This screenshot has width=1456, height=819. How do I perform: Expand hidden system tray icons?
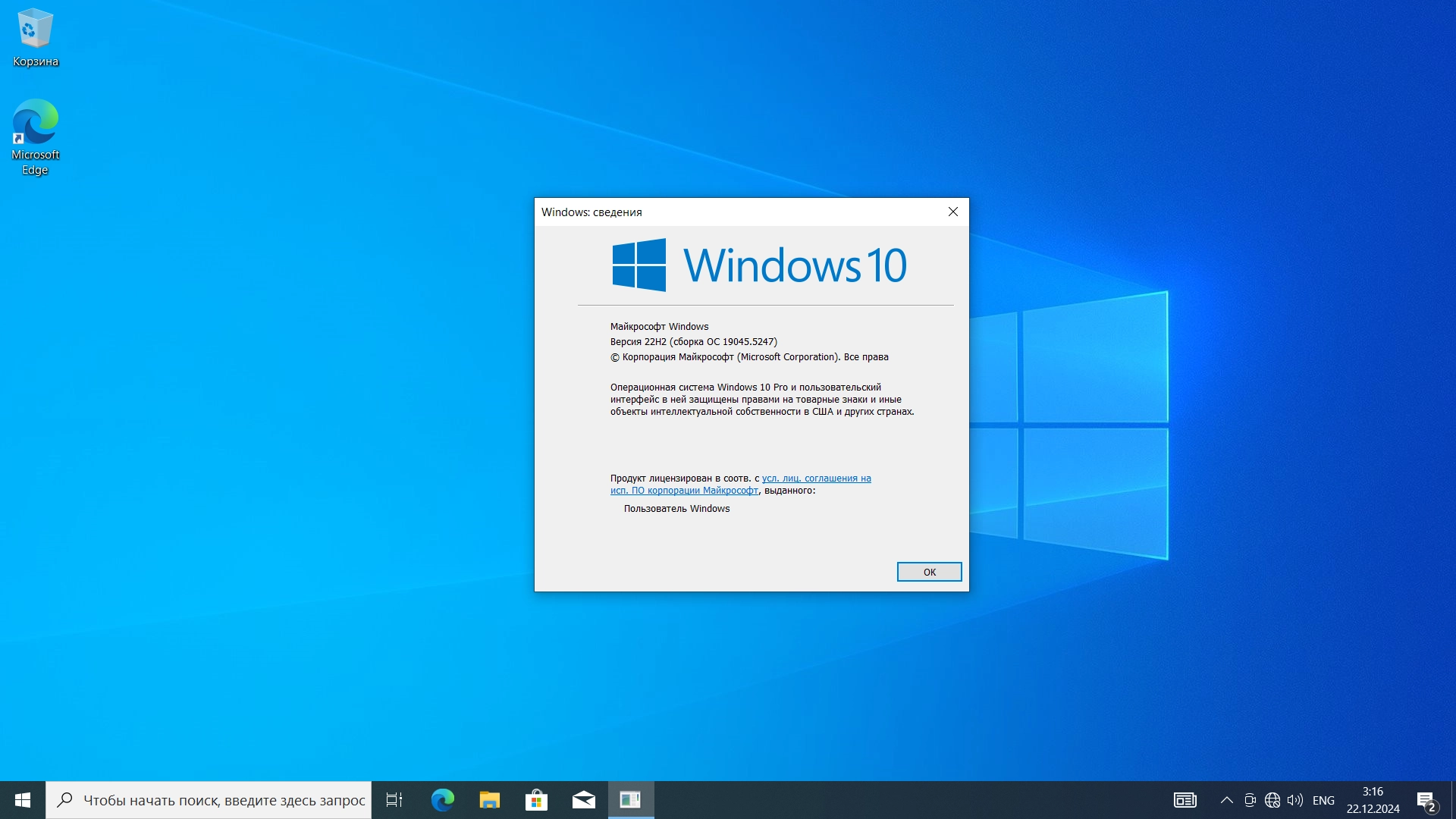[x=1226, y=800]
